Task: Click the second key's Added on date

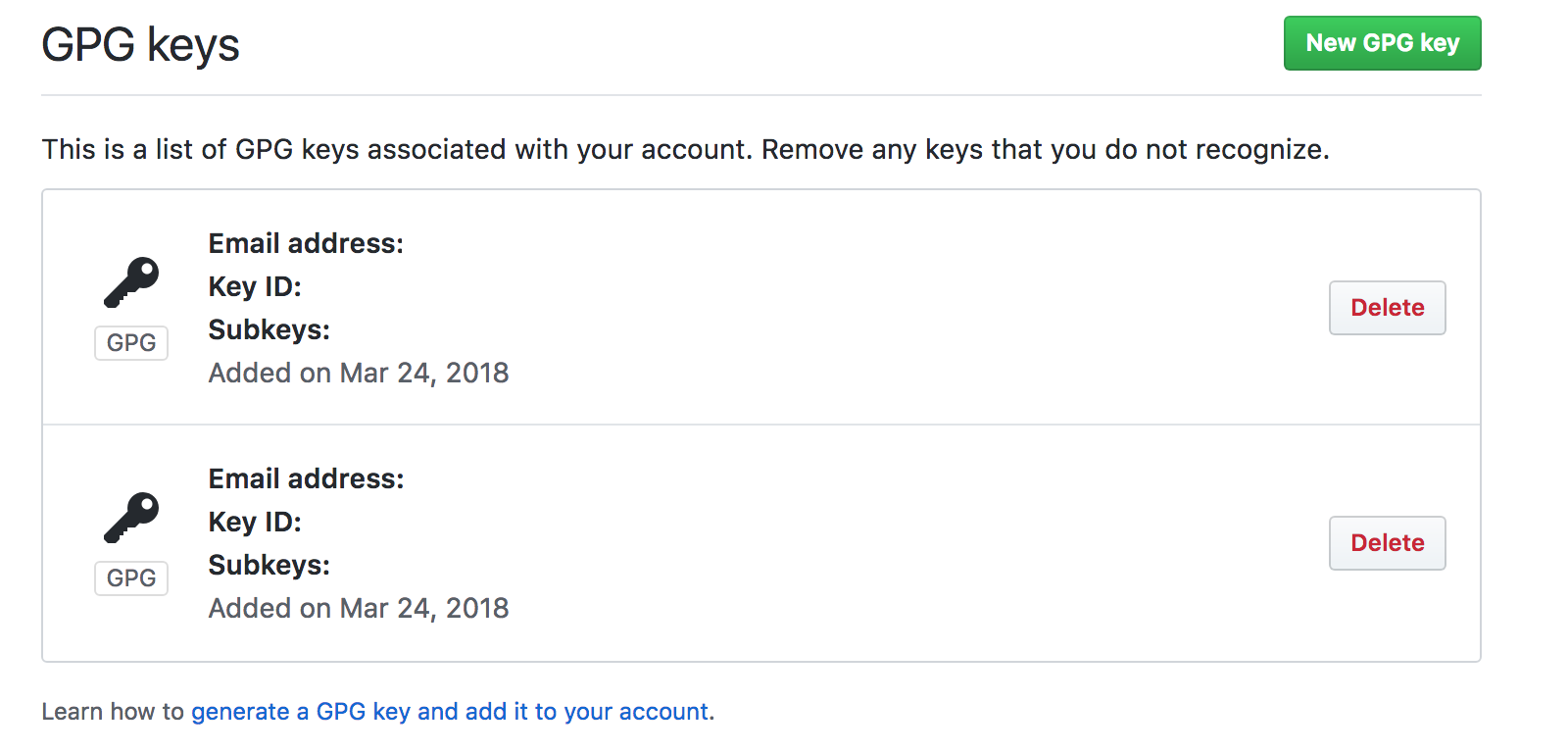Action: pos(359,608)
